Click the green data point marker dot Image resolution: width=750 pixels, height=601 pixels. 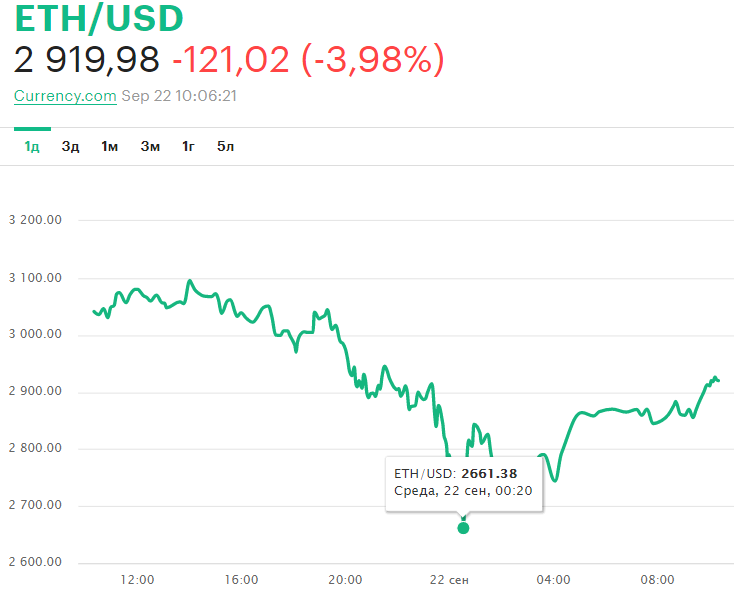pos(463,527)
